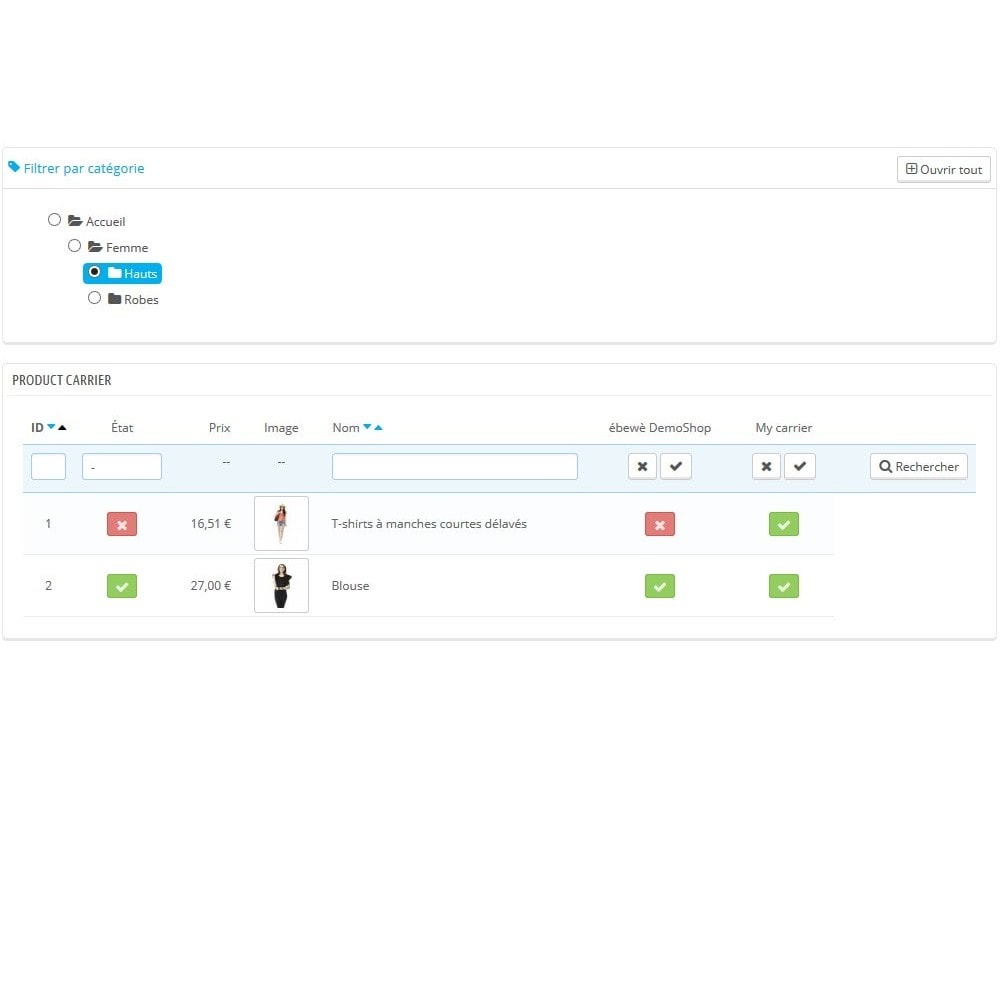Open the T-shirts product thumbnail

point(281,524)
